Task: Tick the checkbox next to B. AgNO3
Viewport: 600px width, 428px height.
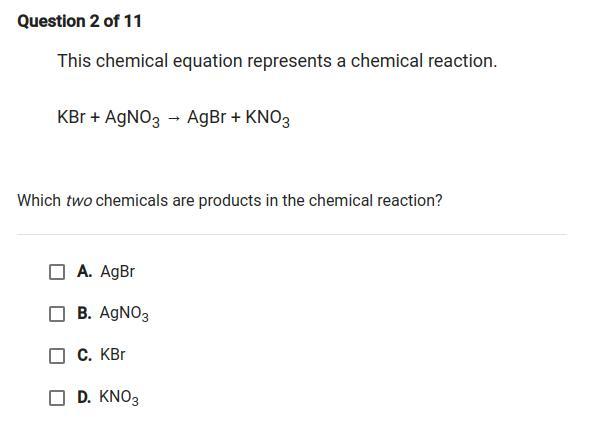Action: [57, 314]
